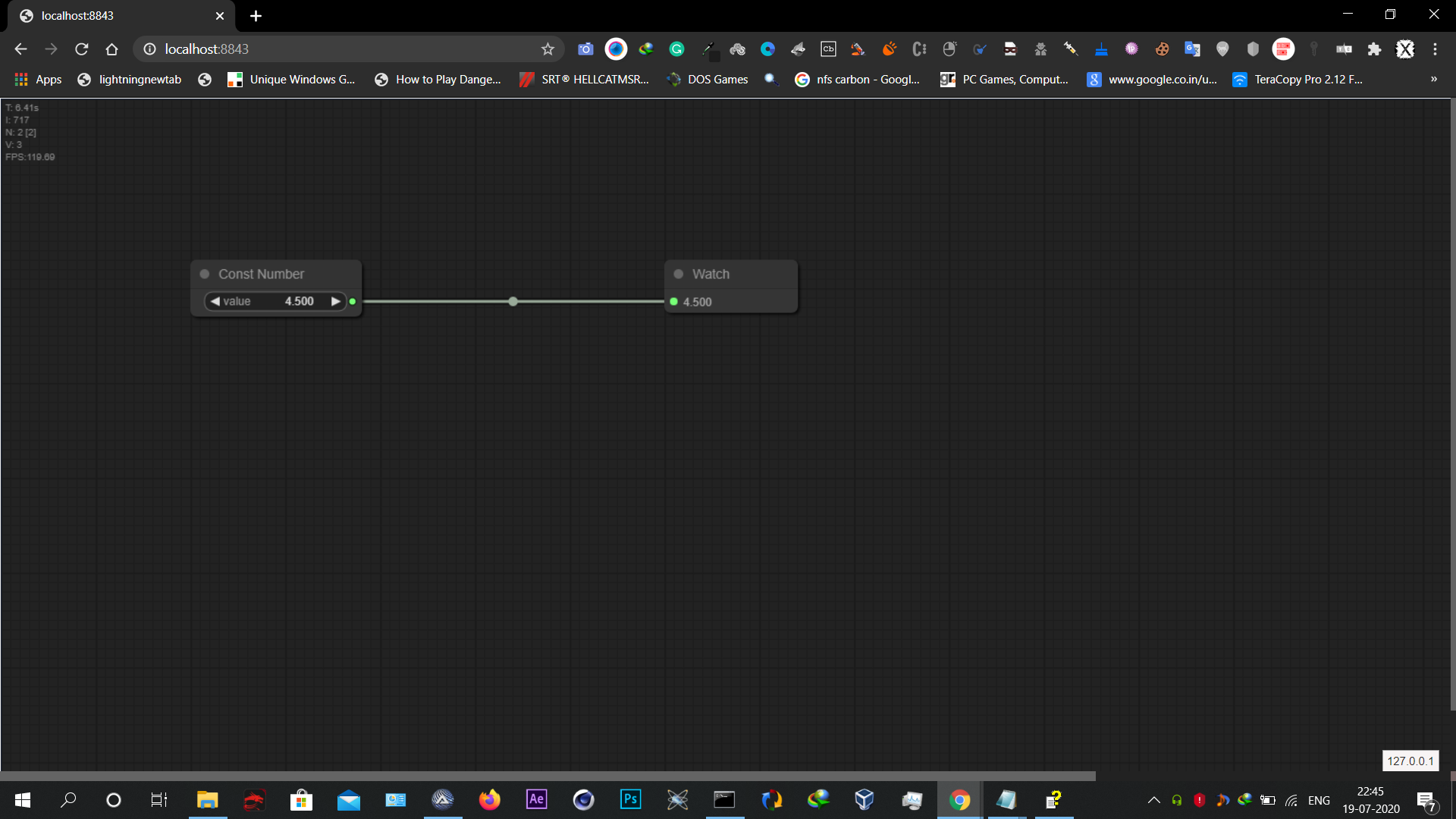Open the DOS Games bookmark
This screenshot has height=819, width=1456.
[708, 79]
